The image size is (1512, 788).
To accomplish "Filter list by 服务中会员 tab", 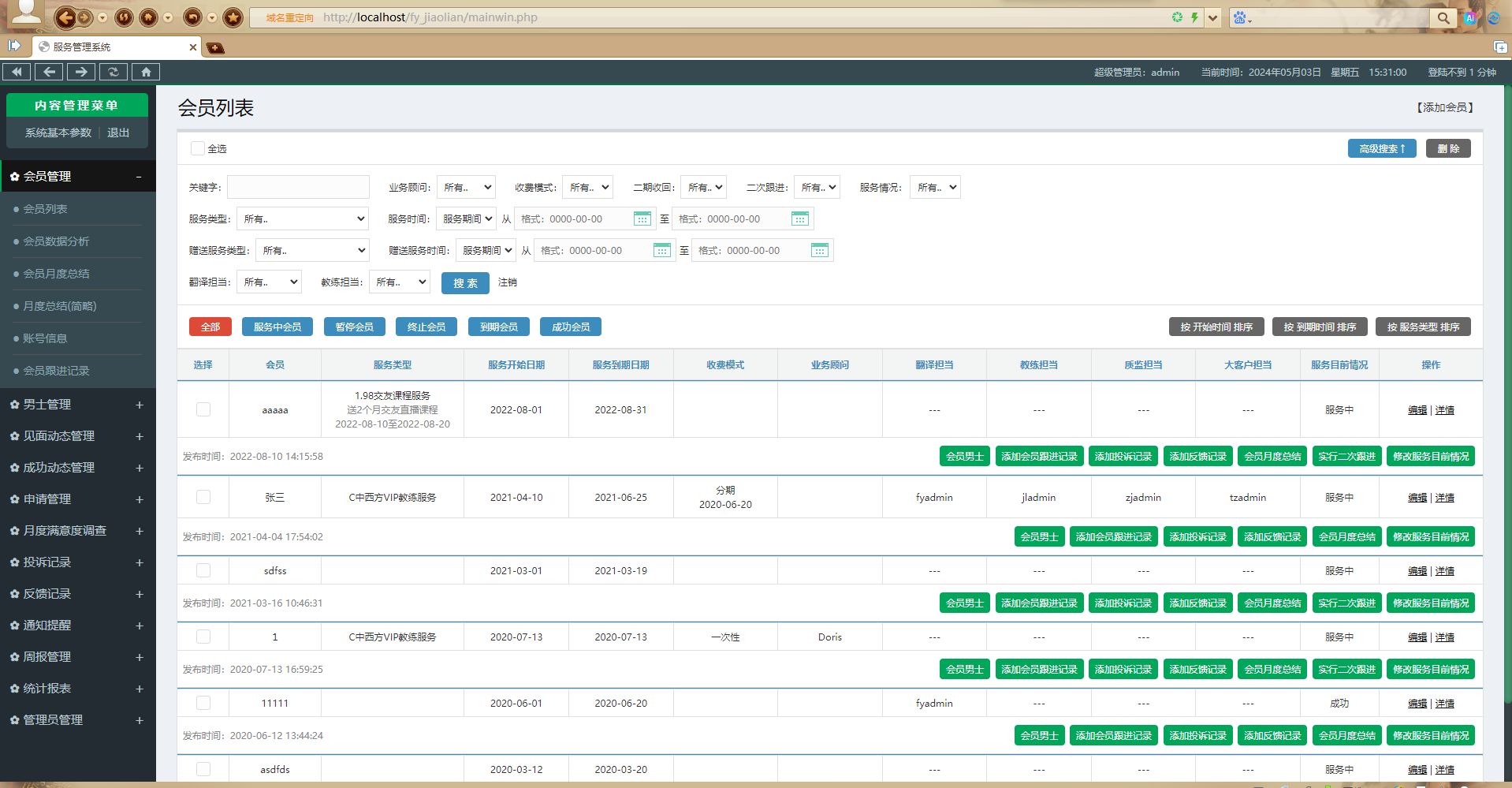I will point(277,327).
